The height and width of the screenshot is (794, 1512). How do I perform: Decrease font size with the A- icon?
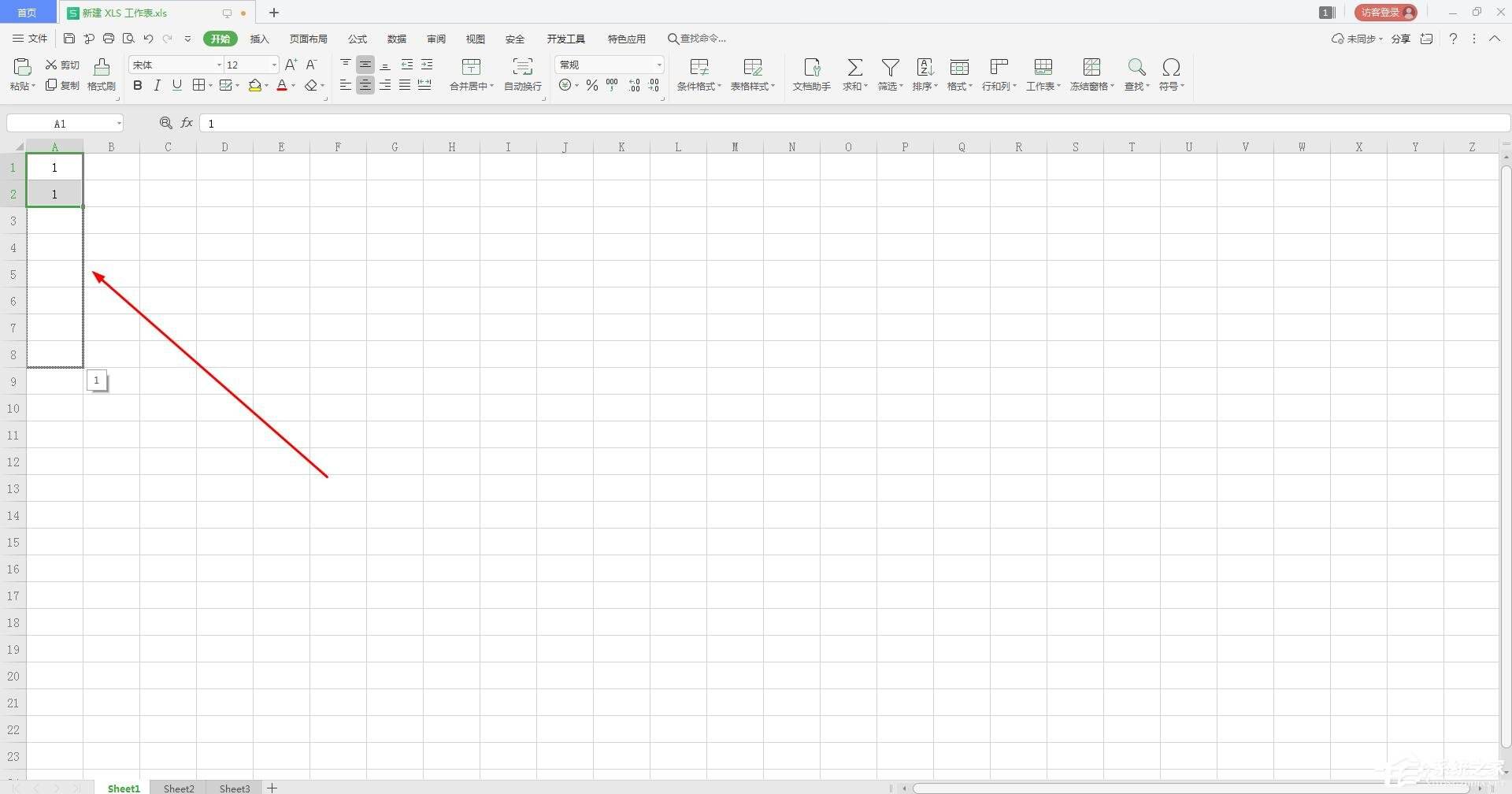(x=312, y=65)
